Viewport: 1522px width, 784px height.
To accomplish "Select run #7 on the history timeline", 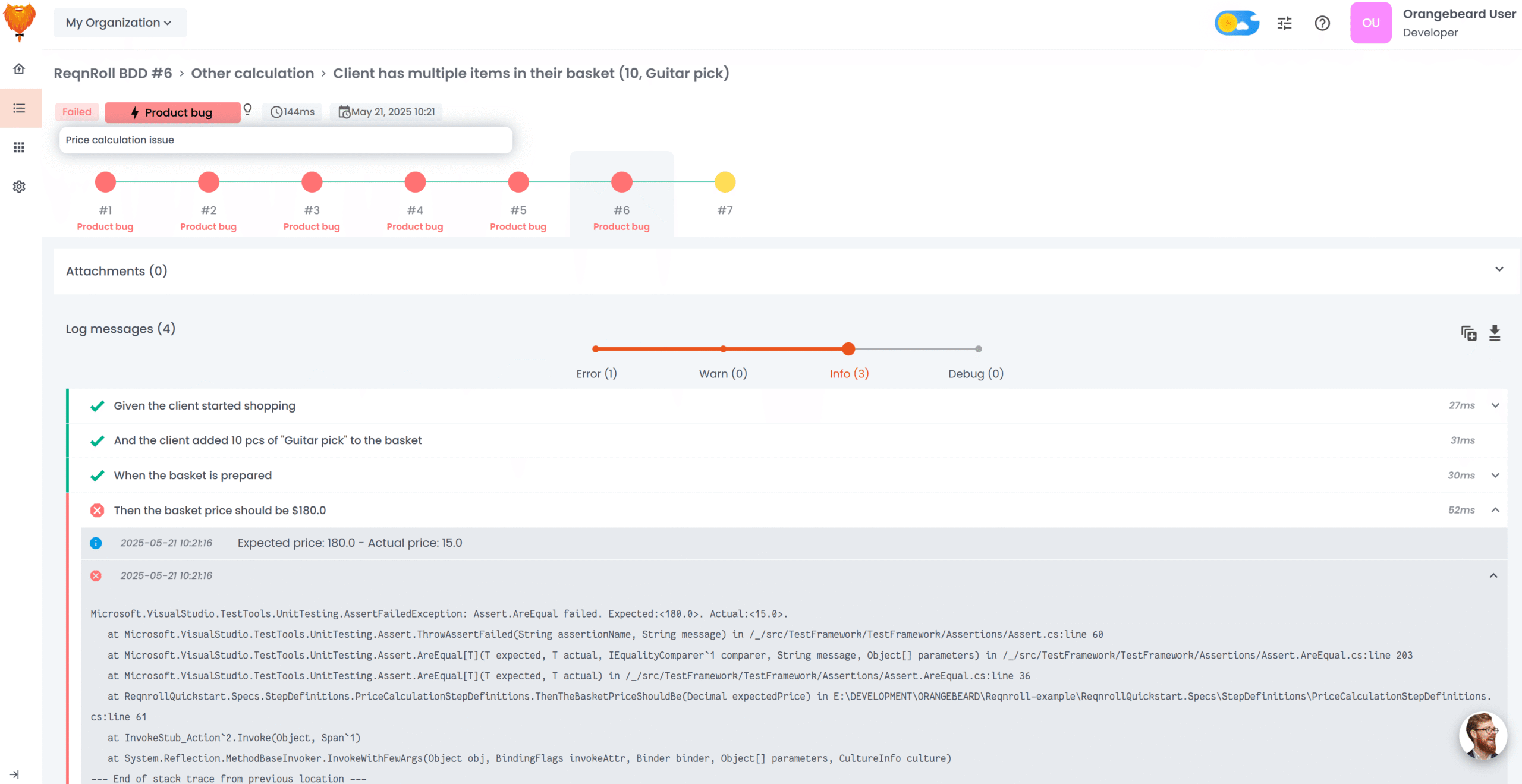I will [725, 182].
